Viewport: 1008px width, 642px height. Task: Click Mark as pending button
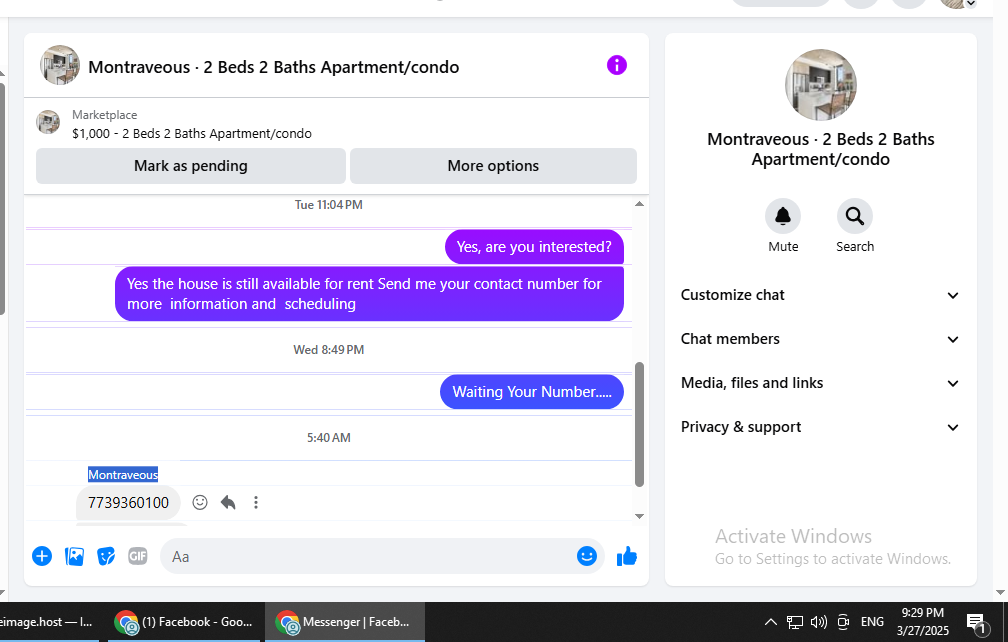click(x=191, y=166)
